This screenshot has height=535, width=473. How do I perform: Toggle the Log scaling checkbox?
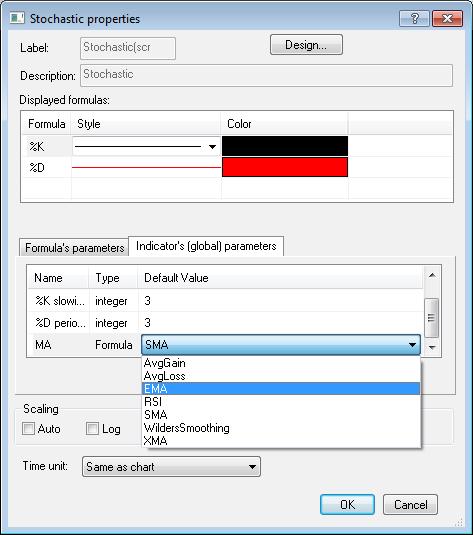coord(92,429)
